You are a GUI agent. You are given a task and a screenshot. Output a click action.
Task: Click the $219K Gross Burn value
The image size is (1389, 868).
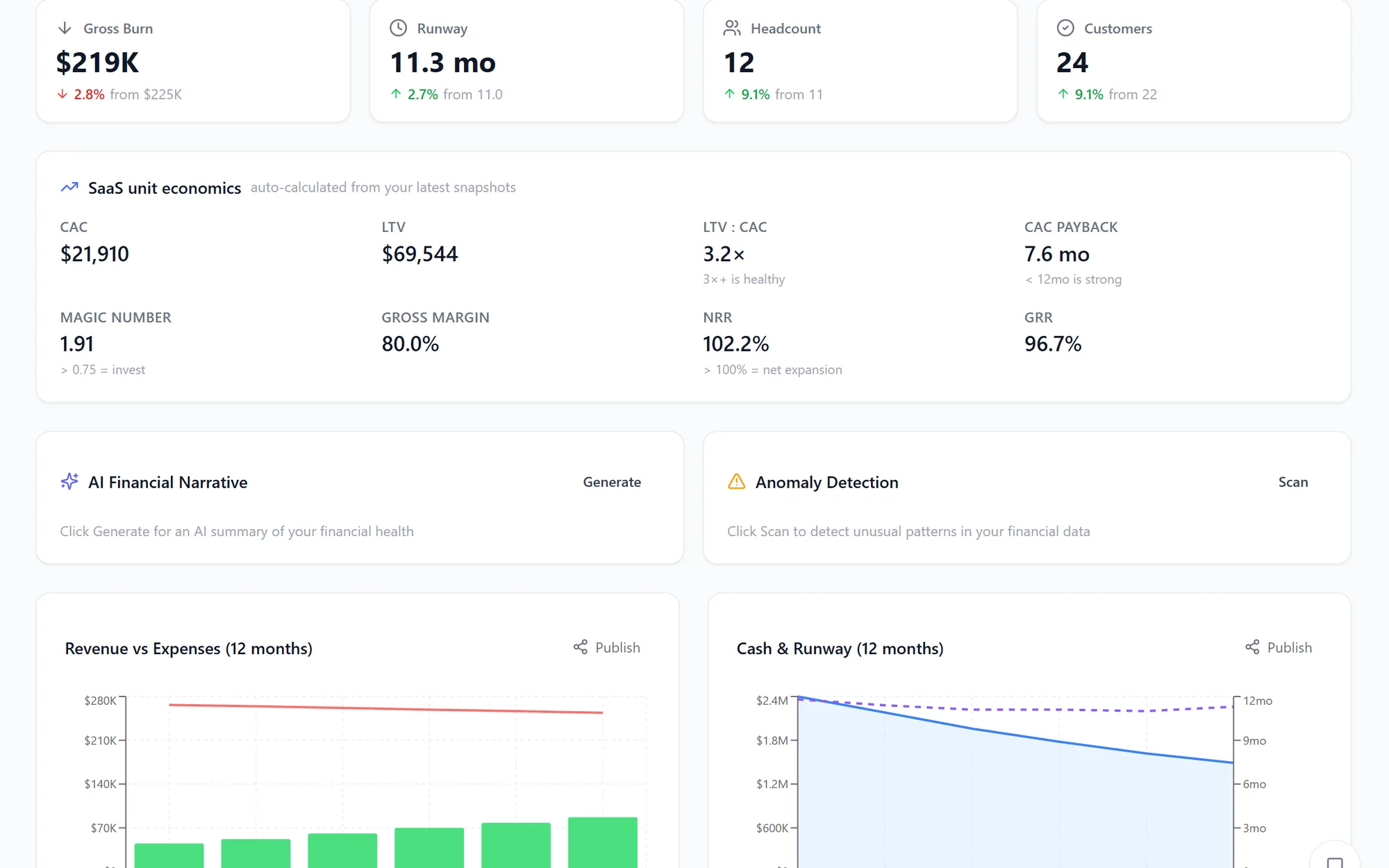(x=97, y=62)
